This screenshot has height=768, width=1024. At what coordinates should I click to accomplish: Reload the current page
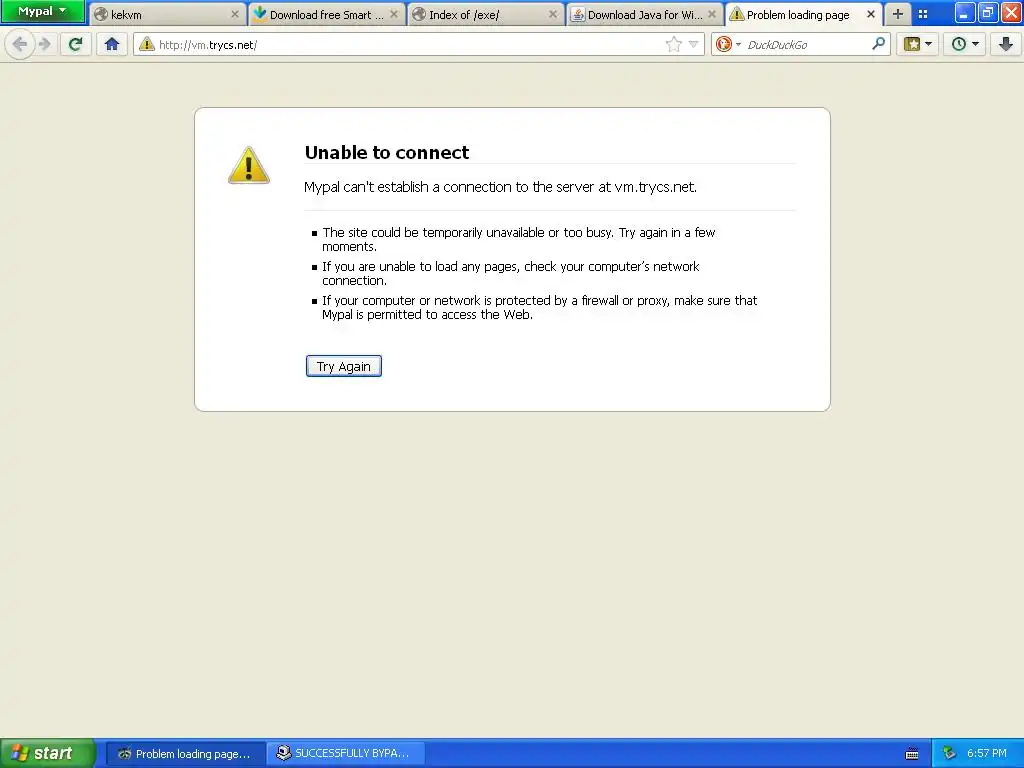pos(75,44)
